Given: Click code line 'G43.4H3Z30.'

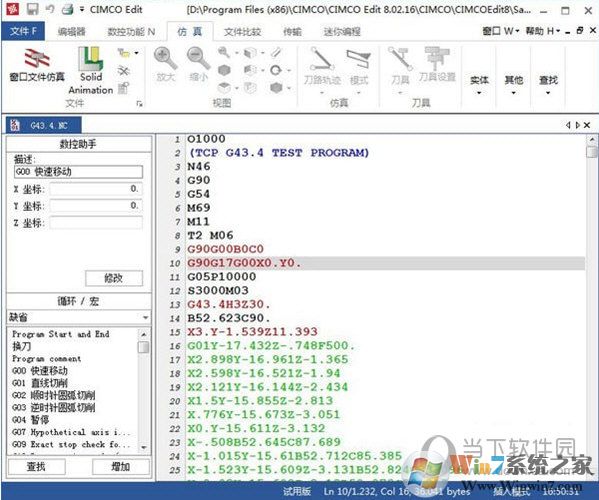Looking at the screenshot, I should tap(229, 304).
